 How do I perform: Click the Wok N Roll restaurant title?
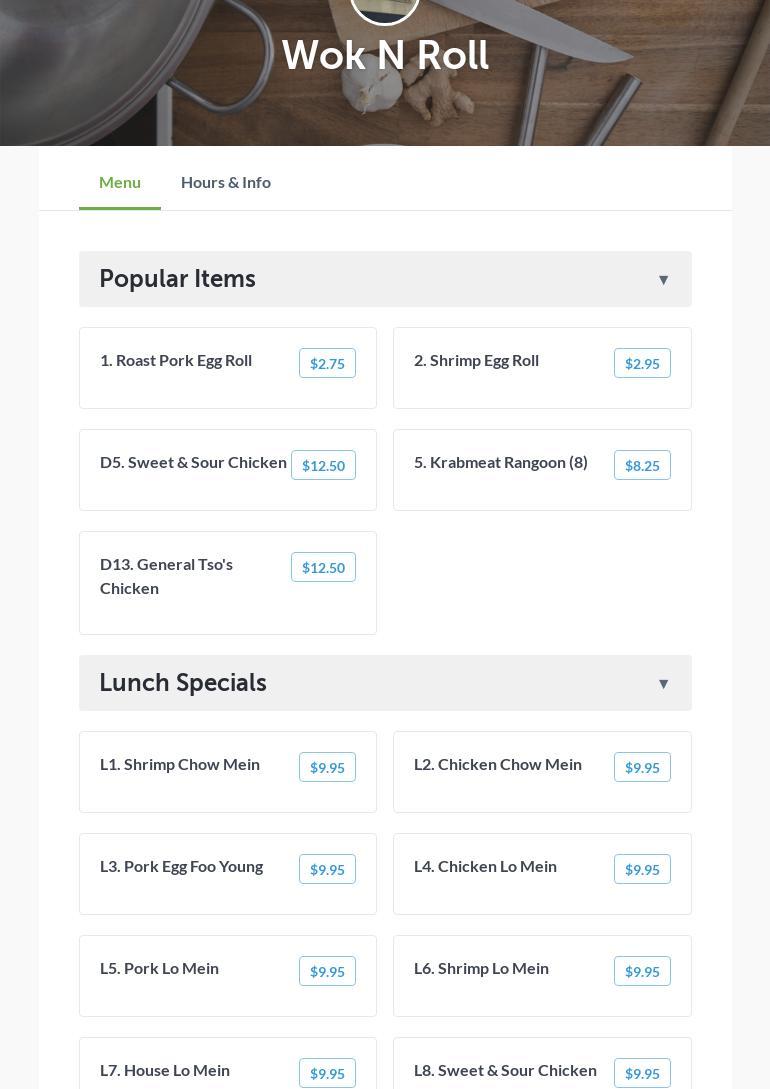(385, 56)
